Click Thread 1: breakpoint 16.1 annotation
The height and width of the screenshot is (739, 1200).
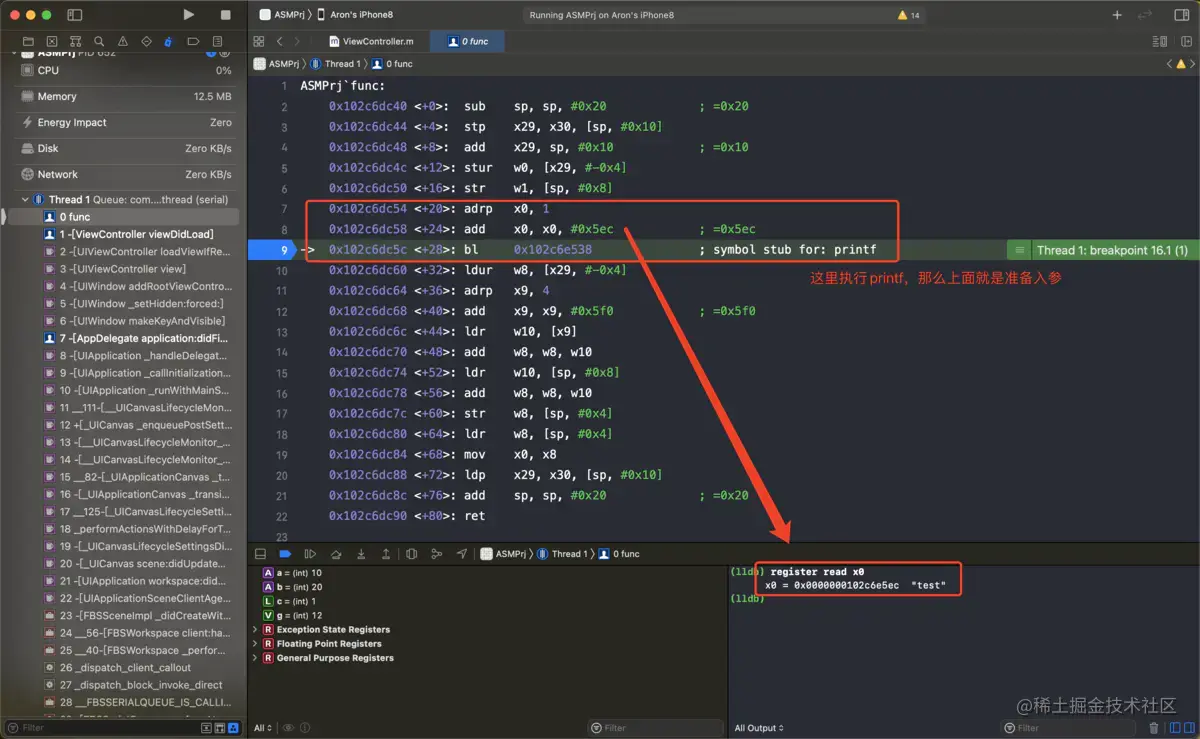pyautogui.click(x=1103, y=250)
